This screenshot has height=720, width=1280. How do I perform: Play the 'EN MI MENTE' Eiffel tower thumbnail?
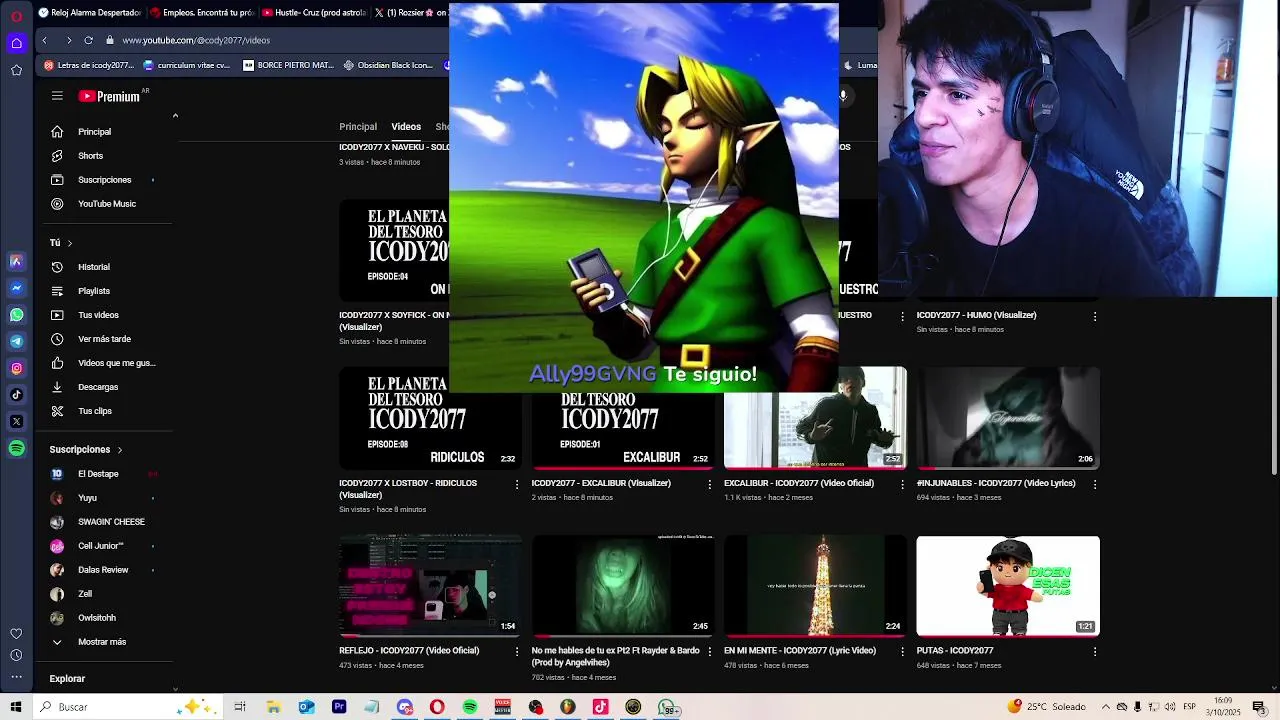[815, 586]
